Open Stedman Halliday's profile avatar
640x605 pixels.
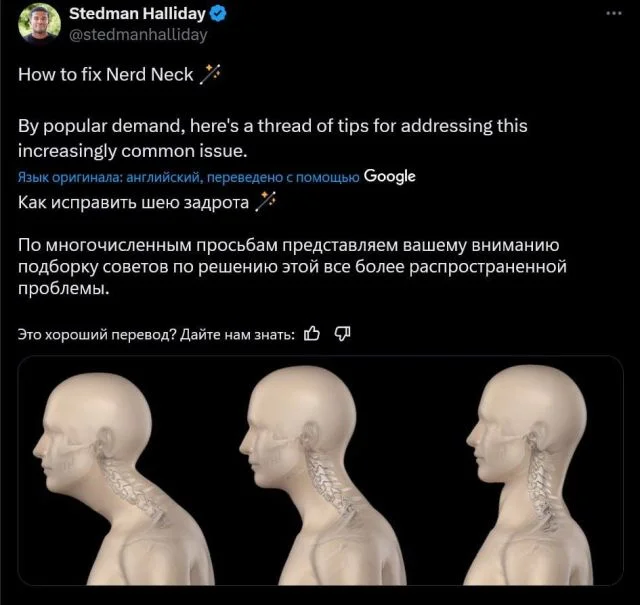39,24
